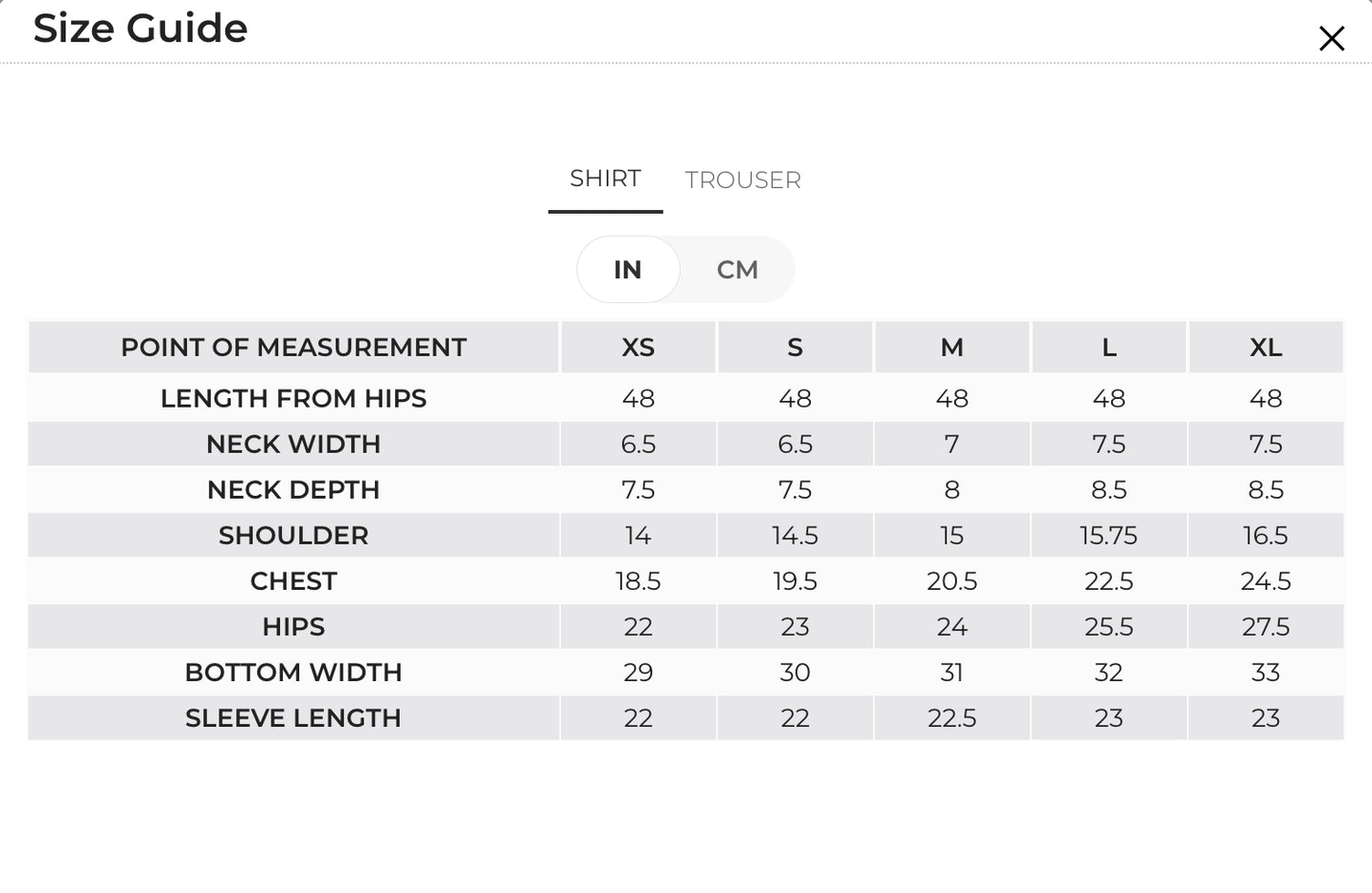
Task: Close the Size Guide dialog
Action: tap(1331, 39)
